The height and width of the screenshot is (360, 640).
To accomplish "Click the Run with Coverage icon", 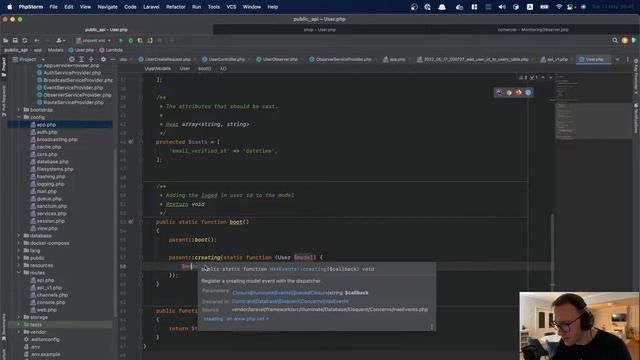I will (x=140, y=40).
